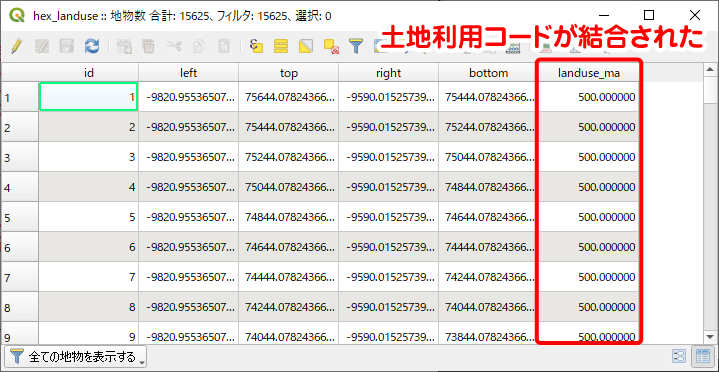This screenshot has width=719, height=372.
Task: Close the hex_landuse attribute table window
Action: [695, 15]
